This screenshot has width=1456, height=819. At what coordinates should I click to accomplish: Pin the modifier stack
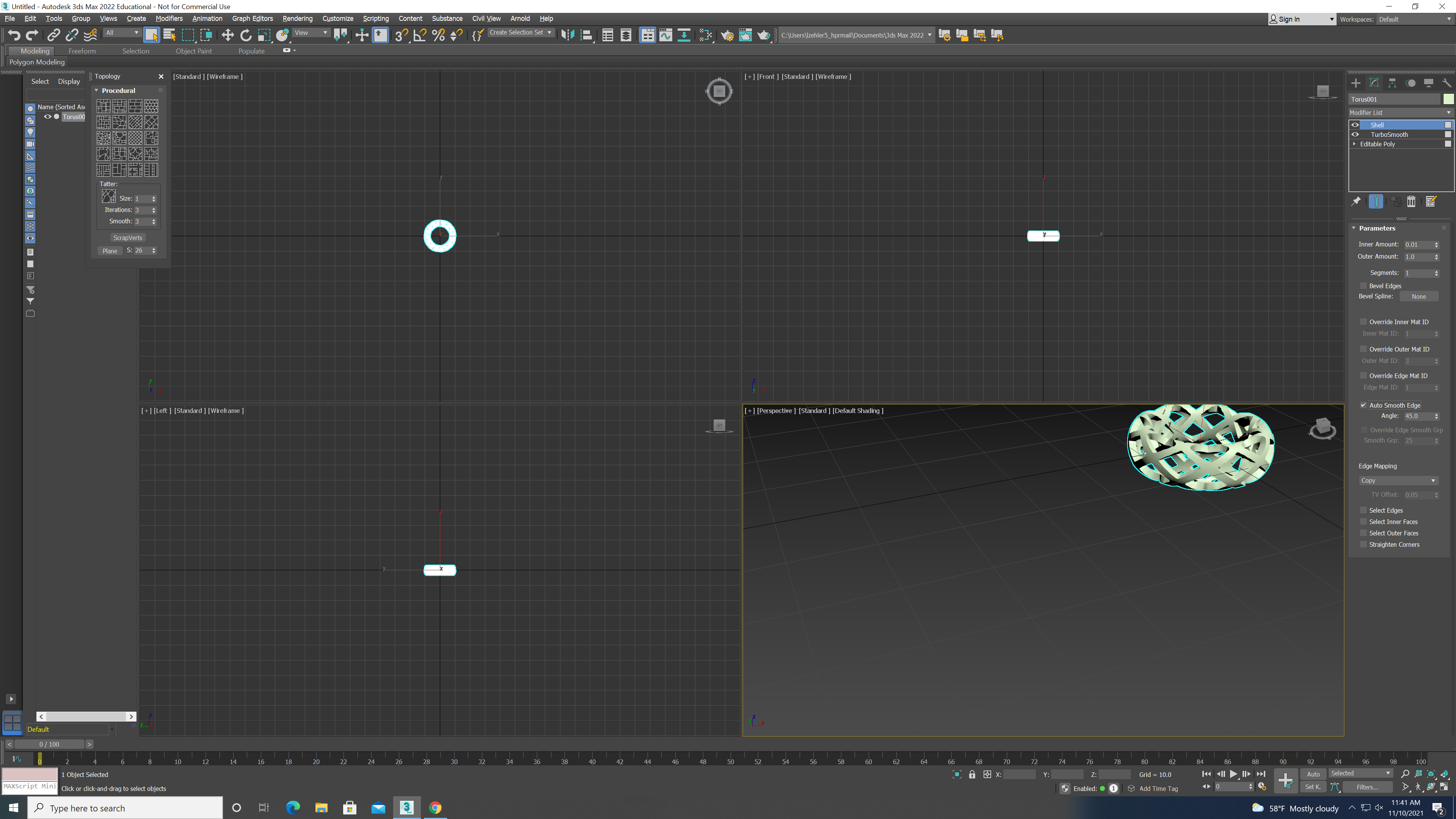point(1356,201)
